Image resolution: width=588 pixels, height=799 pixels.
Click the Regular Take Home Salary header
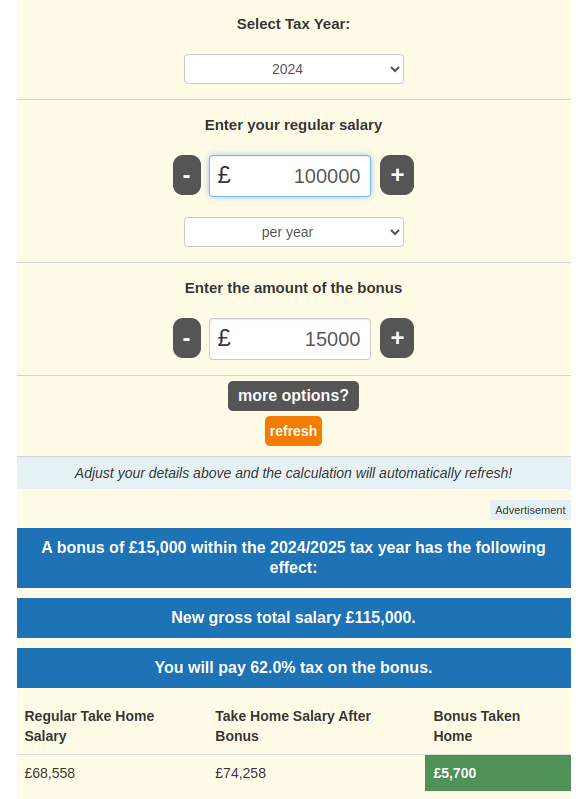click(x=90, y=726)
